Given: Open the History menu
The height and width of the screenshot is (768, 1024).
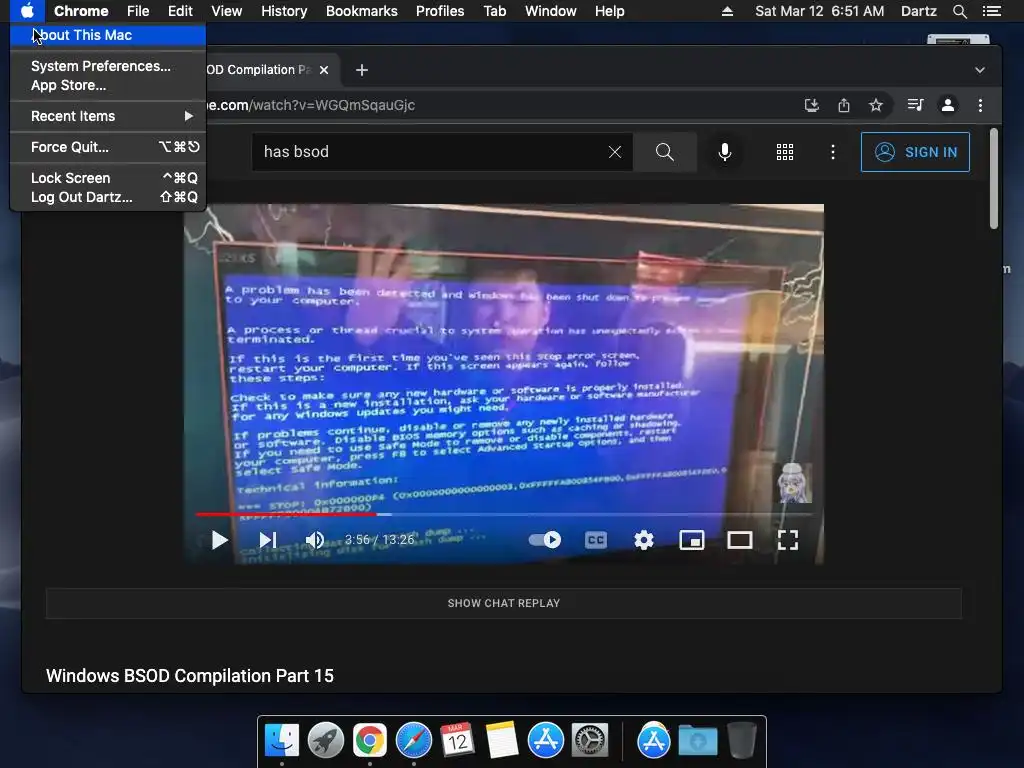Looking at the screenshot, I should click(284, 11).
